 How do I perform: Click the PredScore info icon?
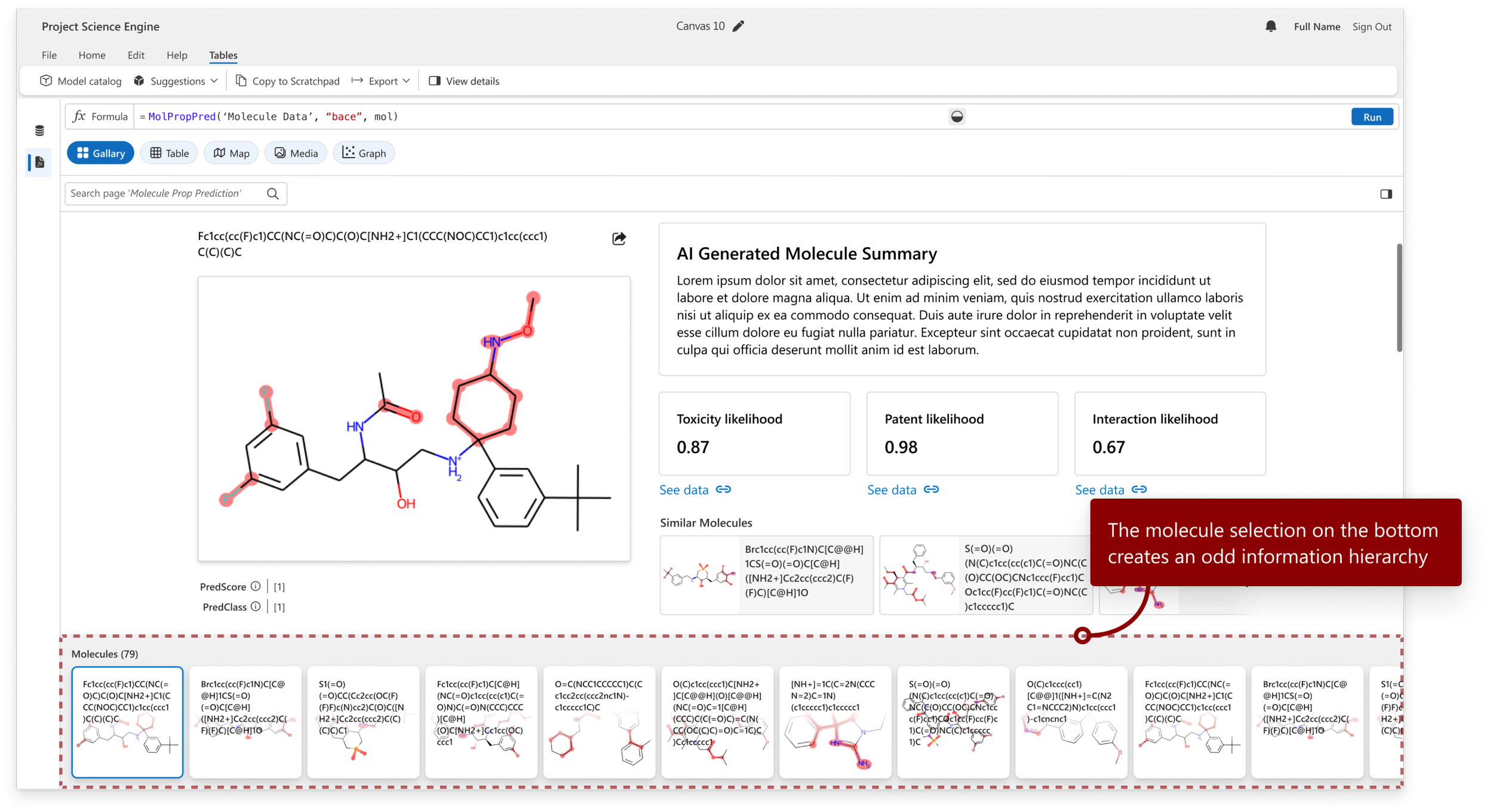[256, 586]
